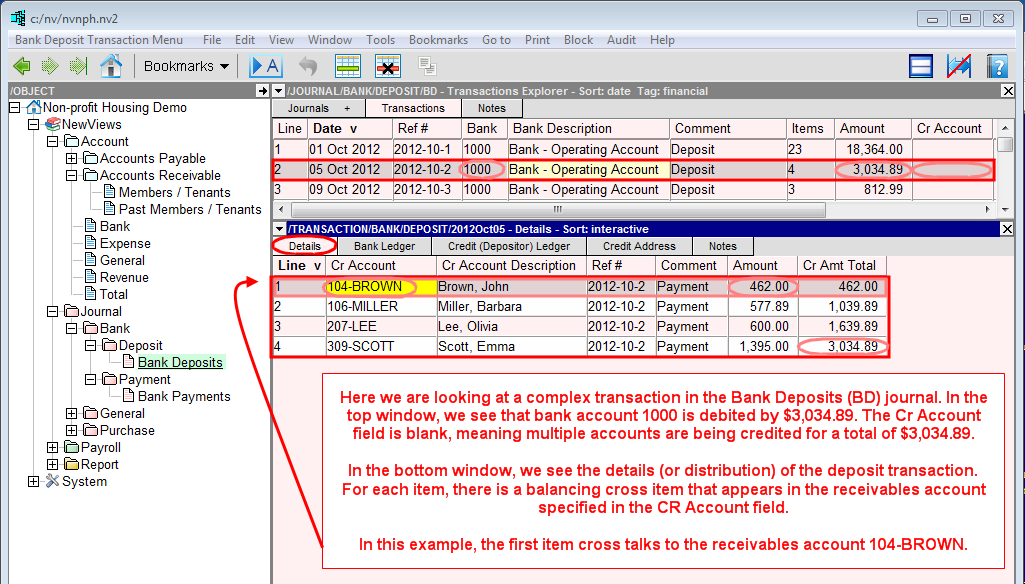1025x584 pixels.
Task: Collapse the Accounts Receivable tree node
Action: point(71,175)
